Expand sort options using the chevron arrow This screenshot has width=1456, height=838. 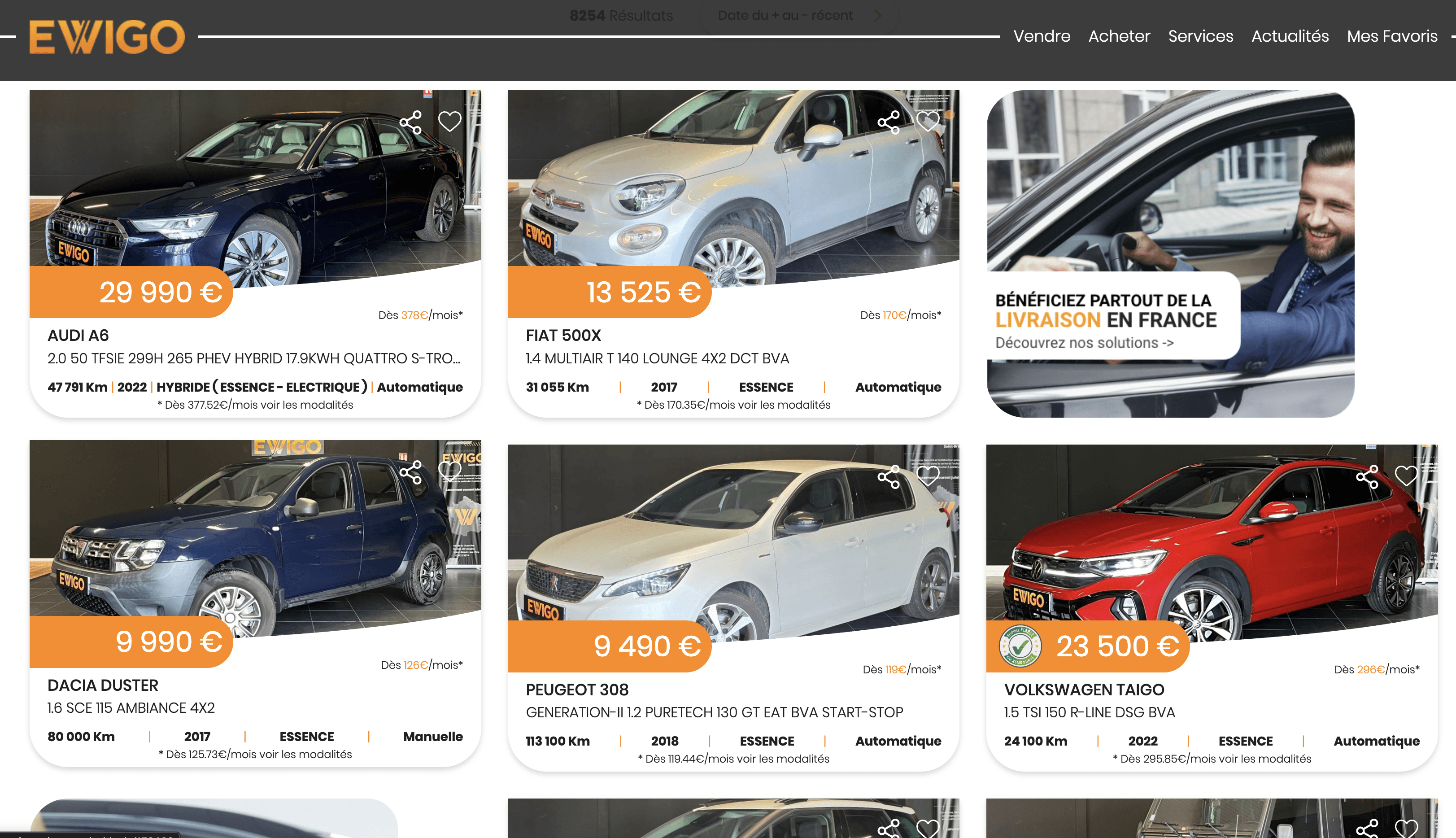pyautogui.click(x=878, y=16)
